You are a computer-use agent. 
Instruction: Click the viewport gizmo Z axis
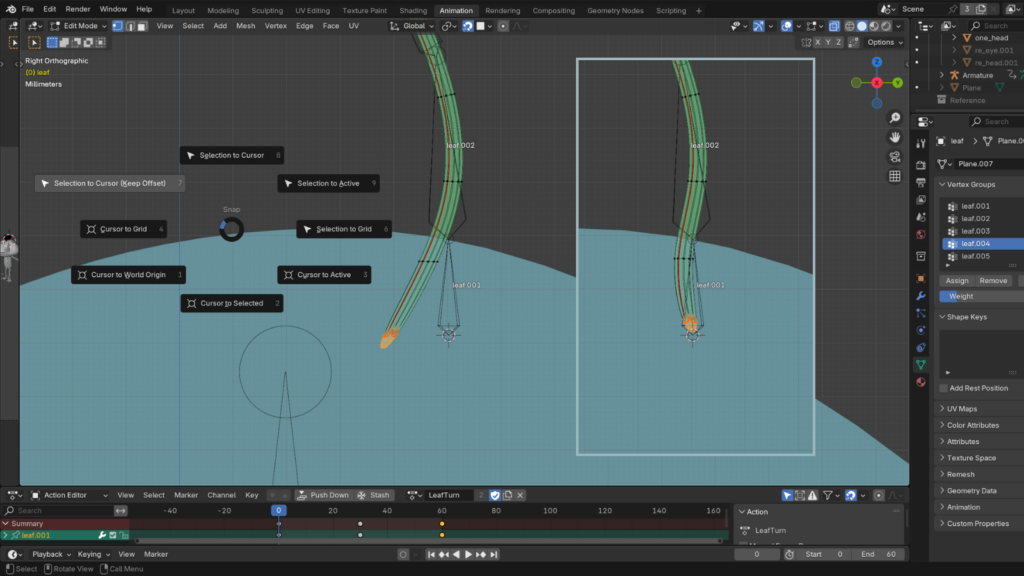coord(876,62)
